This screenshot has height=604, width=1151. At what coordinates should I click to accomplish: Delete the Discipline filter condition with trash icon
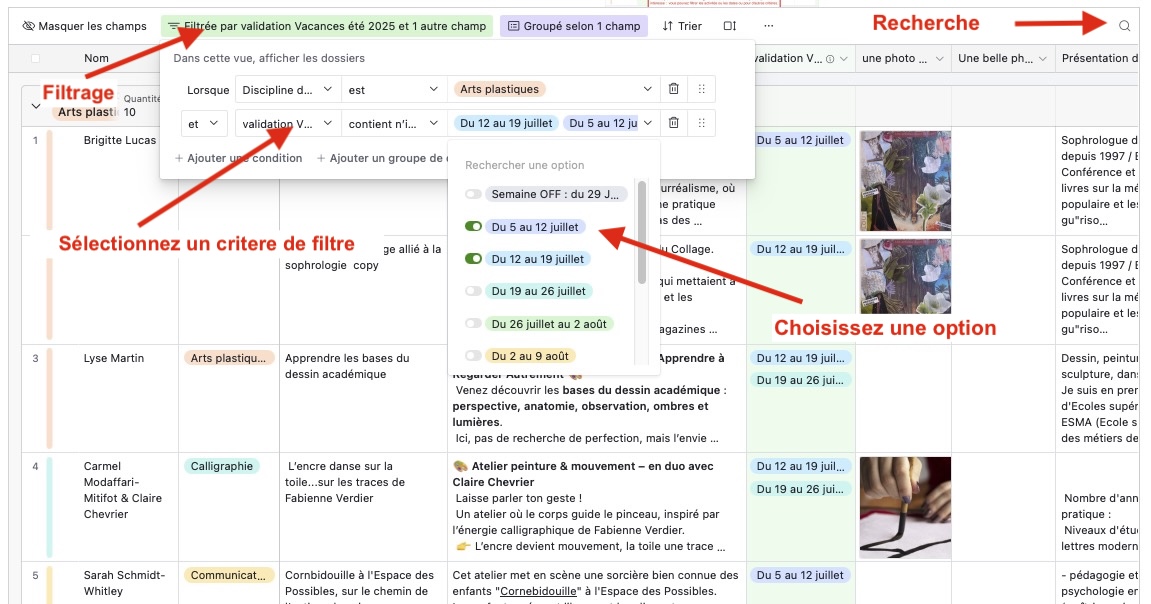(673, 90)
